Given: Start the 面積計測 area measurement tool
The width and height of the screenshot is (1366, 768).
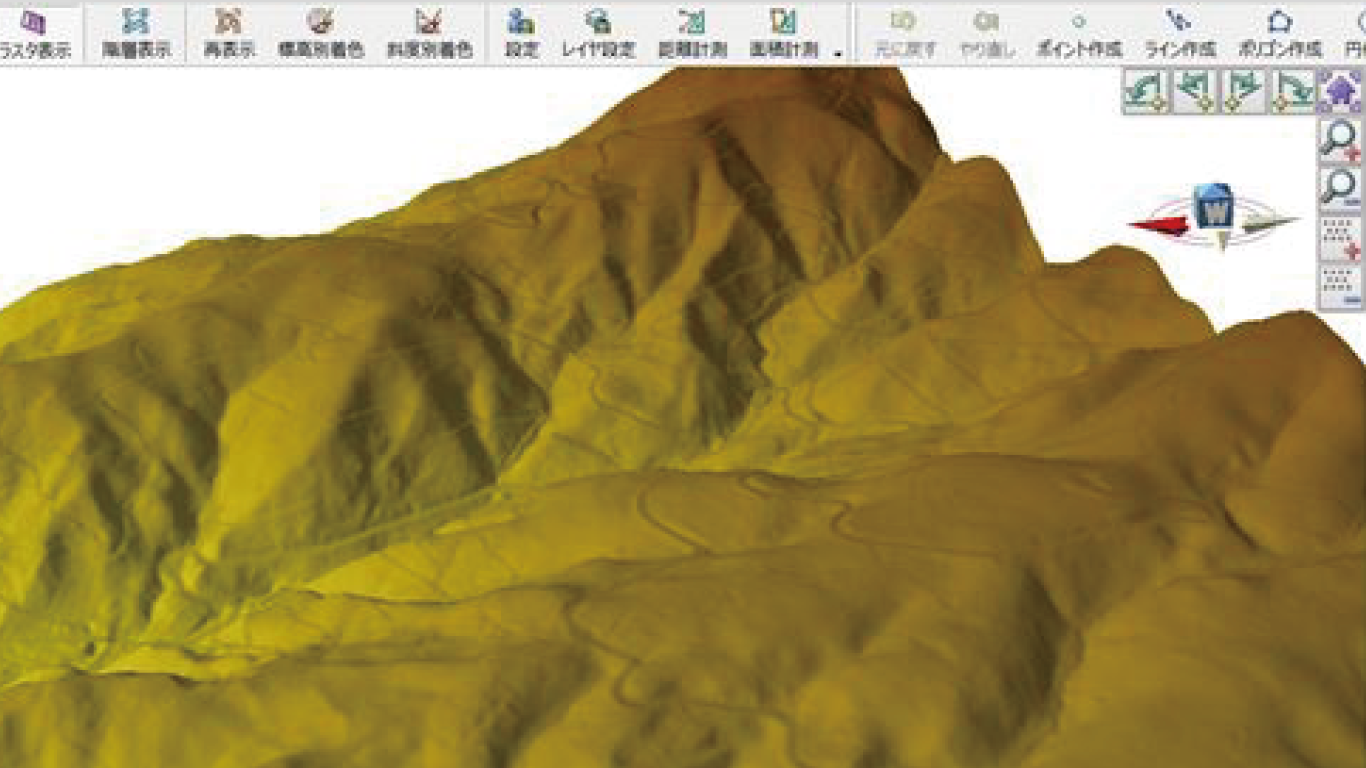Looking at the screenshot, I should click(783, 33).
